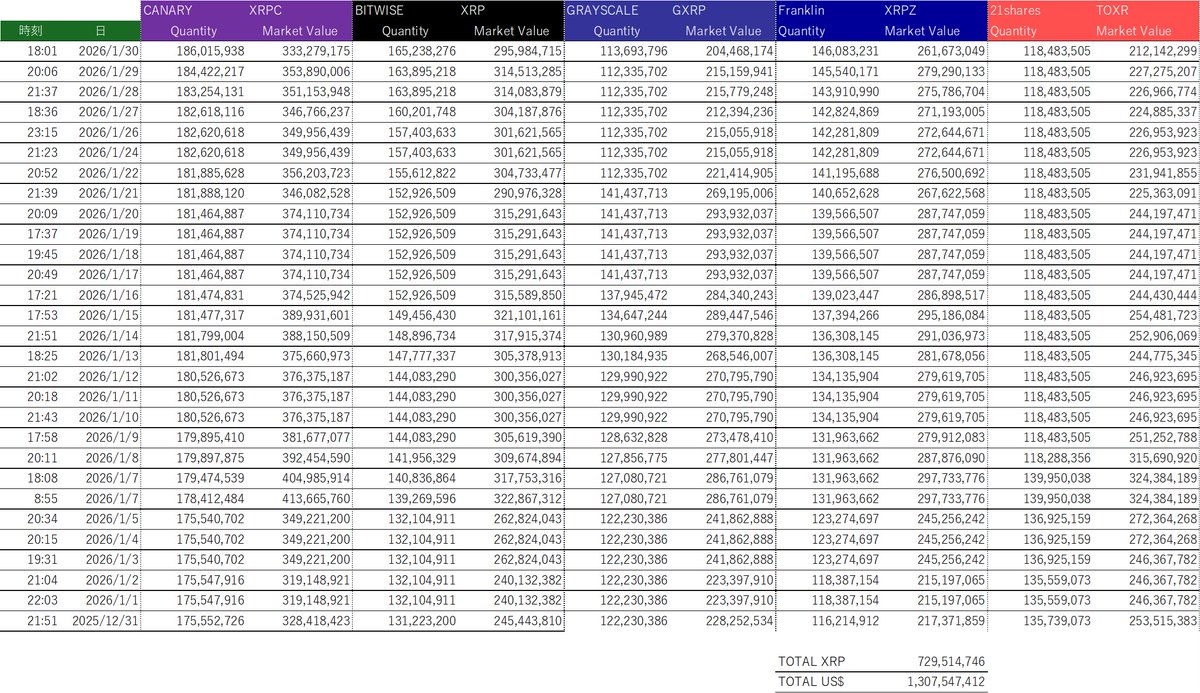The width and height of the screenshot is (1200, 693).
Task: Click the BITWISE Market Value column label
Action: coord(510,30)
